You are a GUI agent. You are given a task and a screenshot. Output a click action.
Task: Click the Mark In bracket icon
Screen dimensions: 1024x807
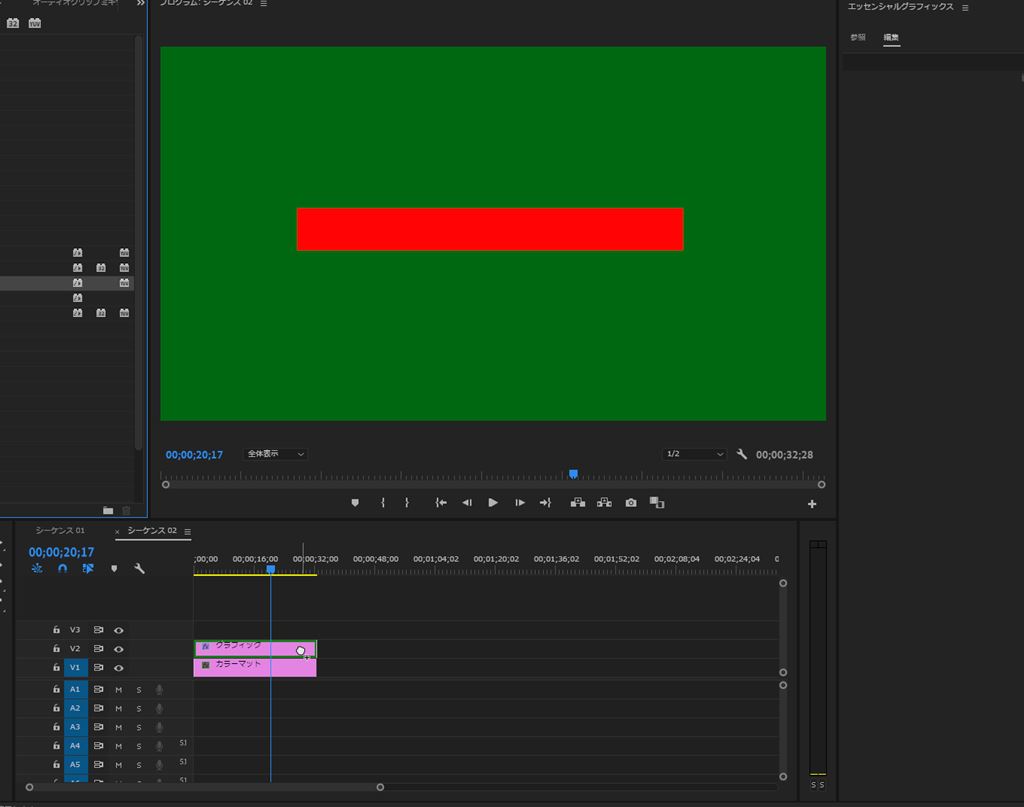tap(383, 503)
